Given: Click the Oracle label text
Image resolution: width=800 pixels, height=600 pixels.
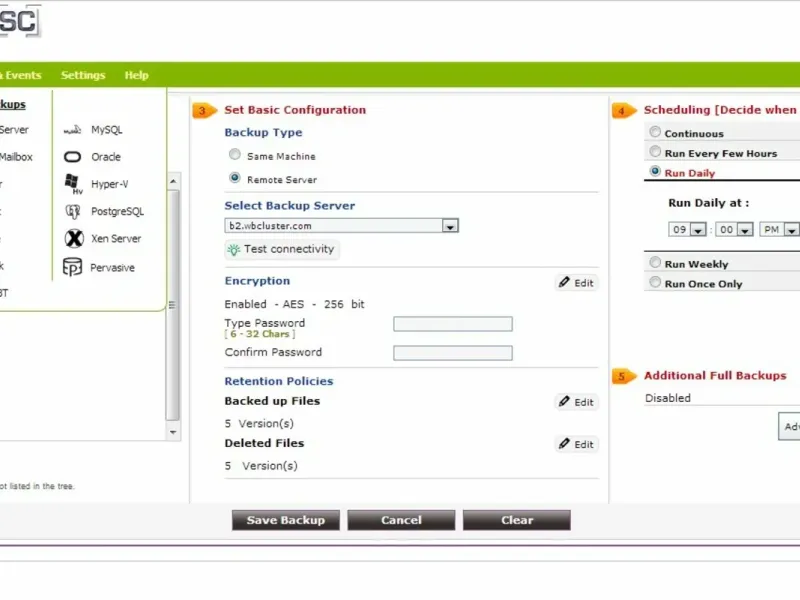Looking at the screenshot, I should (x=106, y=157).
